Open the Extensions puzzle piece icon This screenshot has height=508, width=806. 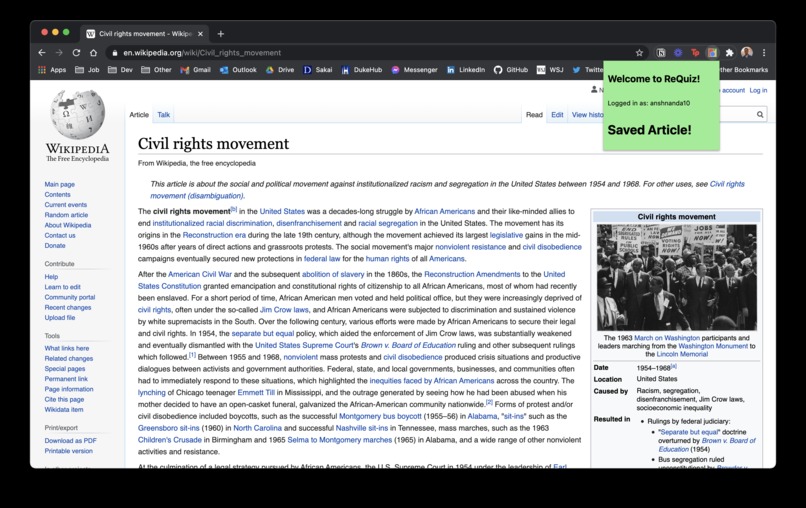[729, 52]
